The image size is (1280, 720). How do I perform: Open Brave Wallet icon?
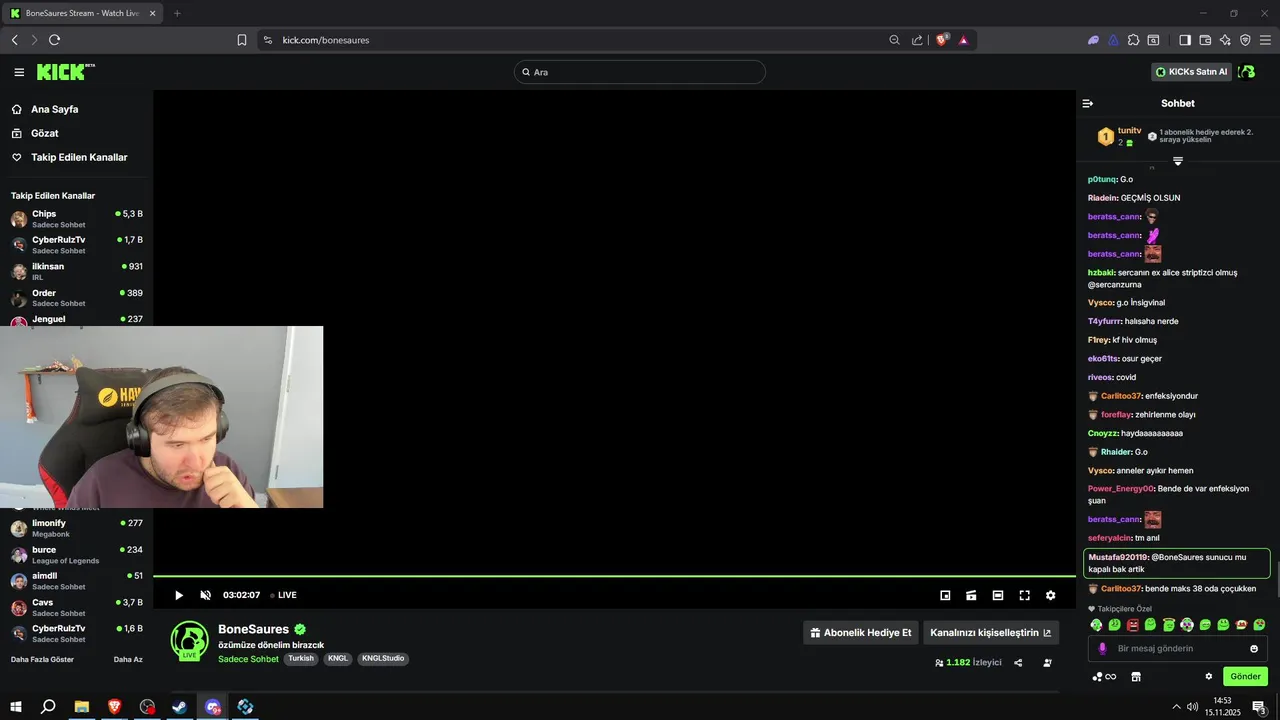1205,40
